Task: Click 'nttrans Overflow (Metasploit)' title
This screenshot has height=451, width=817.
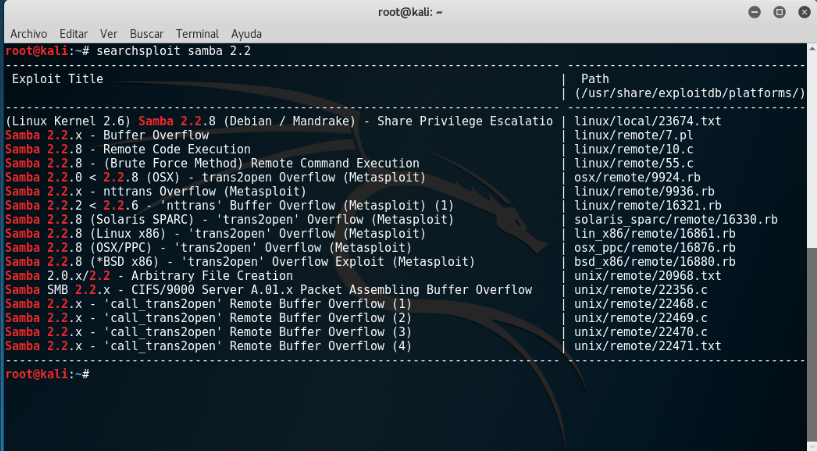Action: point(205,192)
